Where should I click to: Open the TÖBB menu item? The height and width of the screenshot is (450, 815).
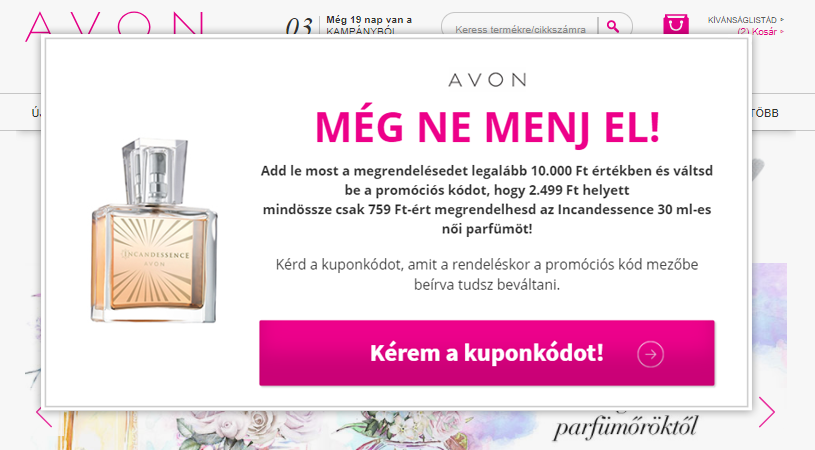tap(765, 113)
